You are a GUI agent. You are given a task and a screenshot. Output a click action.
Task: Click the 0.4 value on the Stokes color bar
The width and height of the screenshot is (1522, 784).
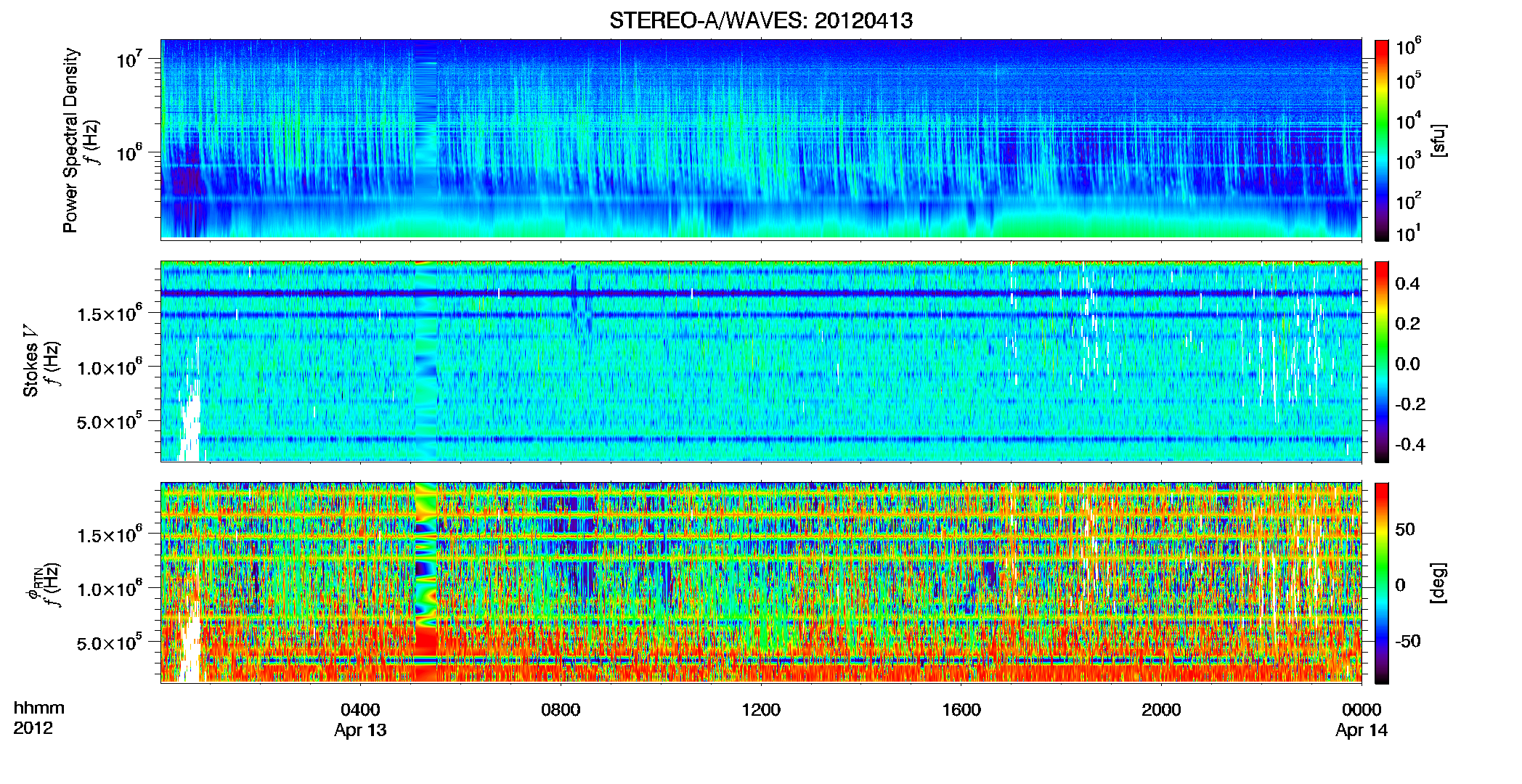(x=1407, y=284)
